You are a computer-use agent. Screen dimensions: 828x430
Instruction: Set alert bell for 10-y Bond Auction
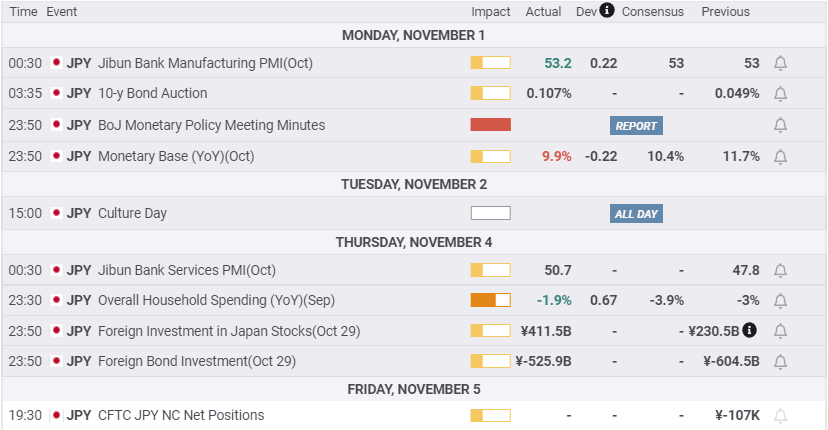coord(781,93)
